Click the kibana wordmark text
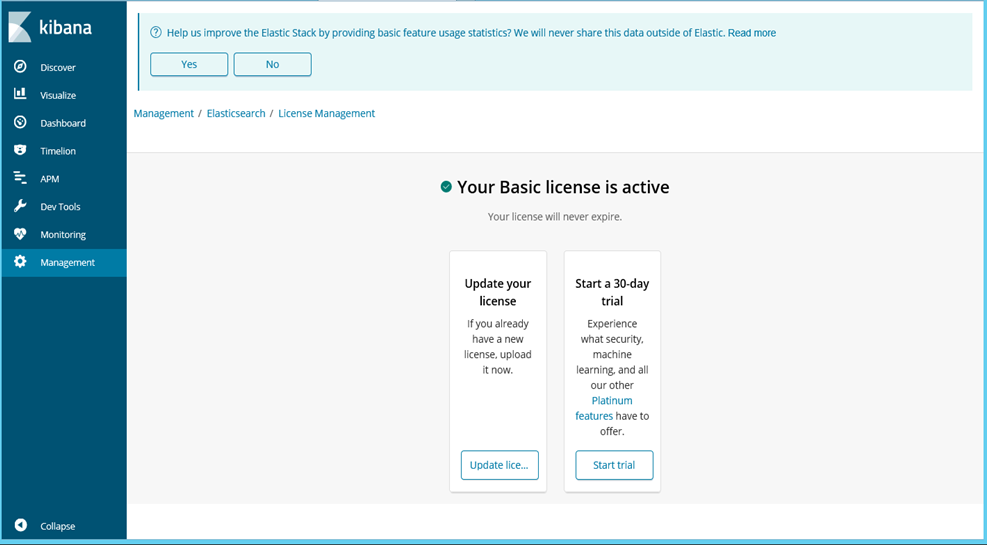The height and width of the screenshot is (545, 987). click(65, 27)
